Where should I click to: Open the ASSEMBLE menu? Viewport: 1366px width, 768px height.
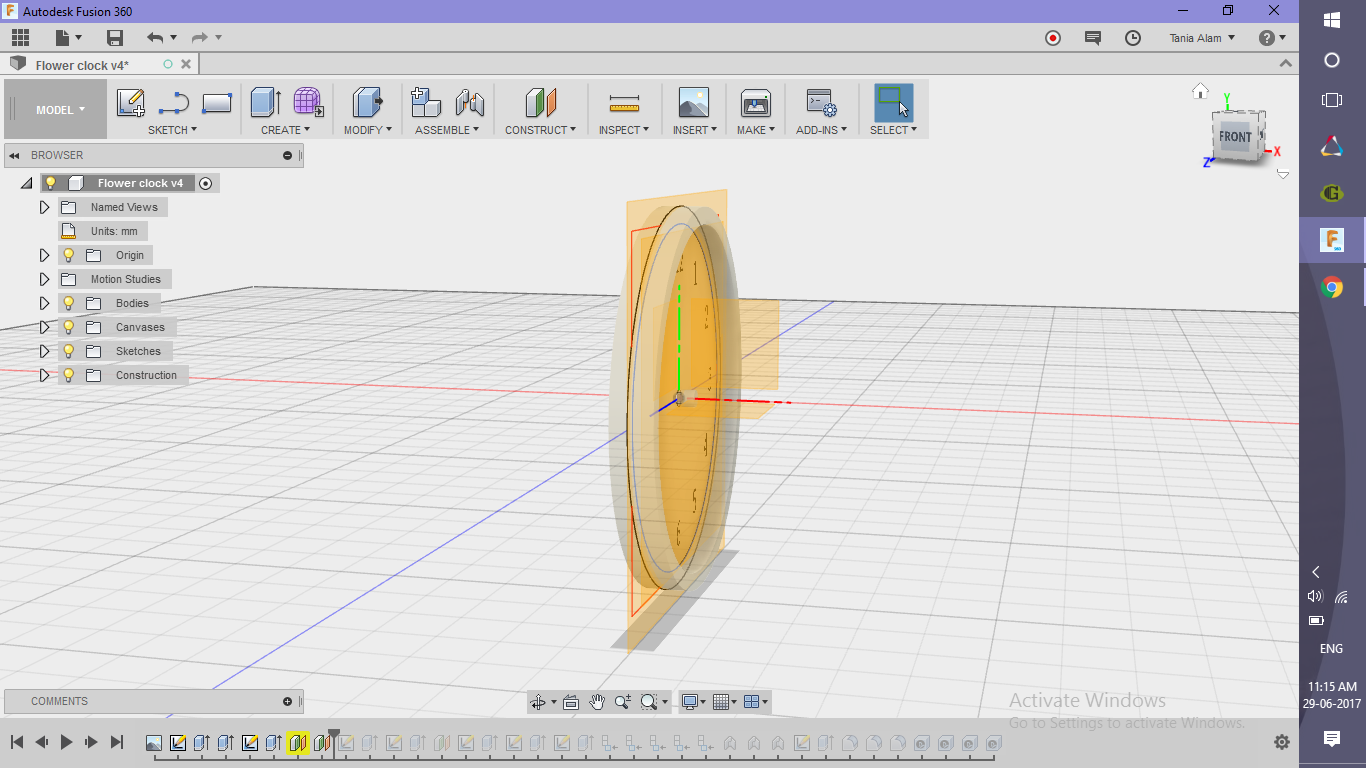[x=447, y=130]
